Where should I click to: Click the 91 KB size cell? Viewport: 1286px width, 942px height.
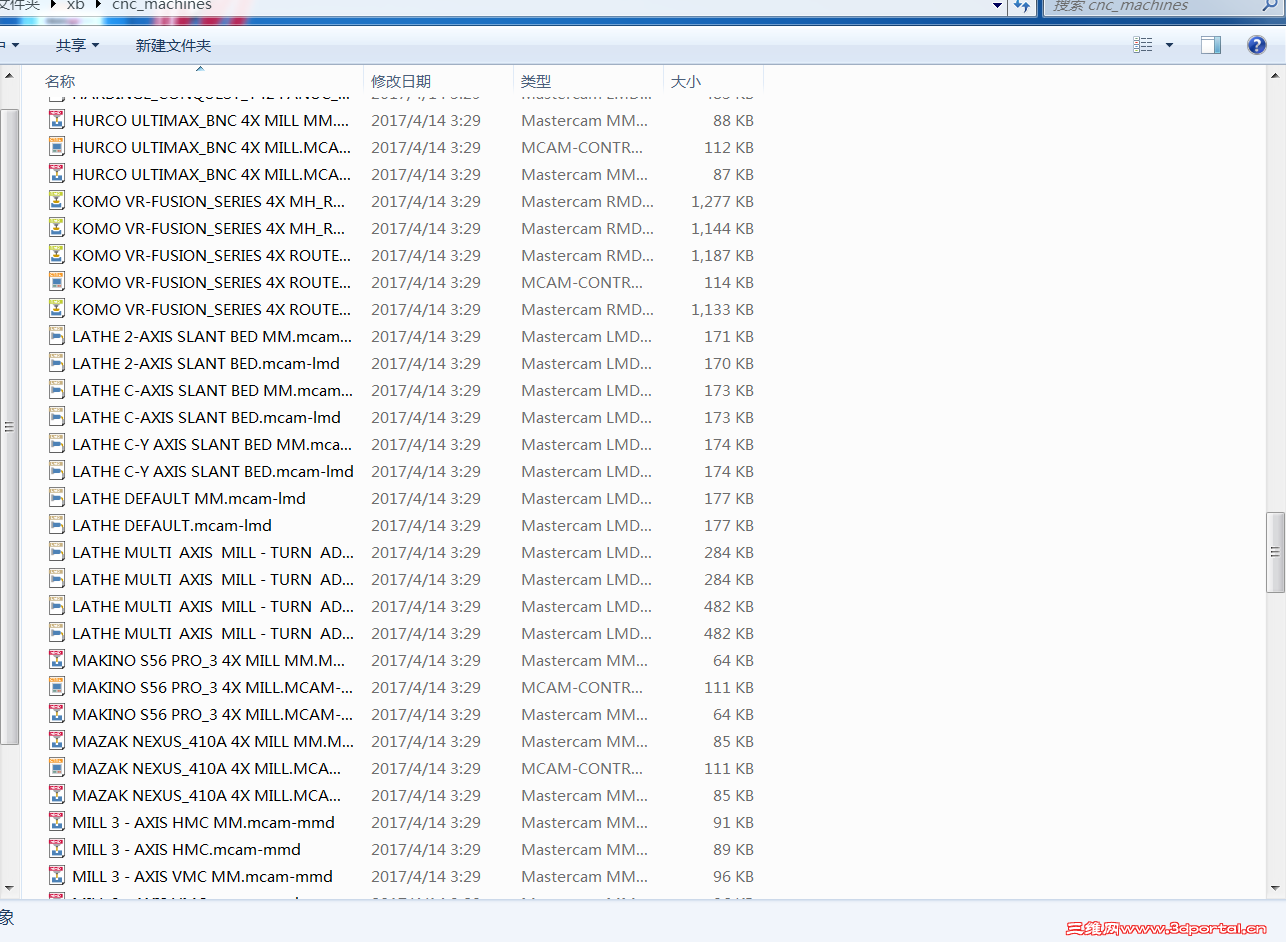[x=734, y=822]
